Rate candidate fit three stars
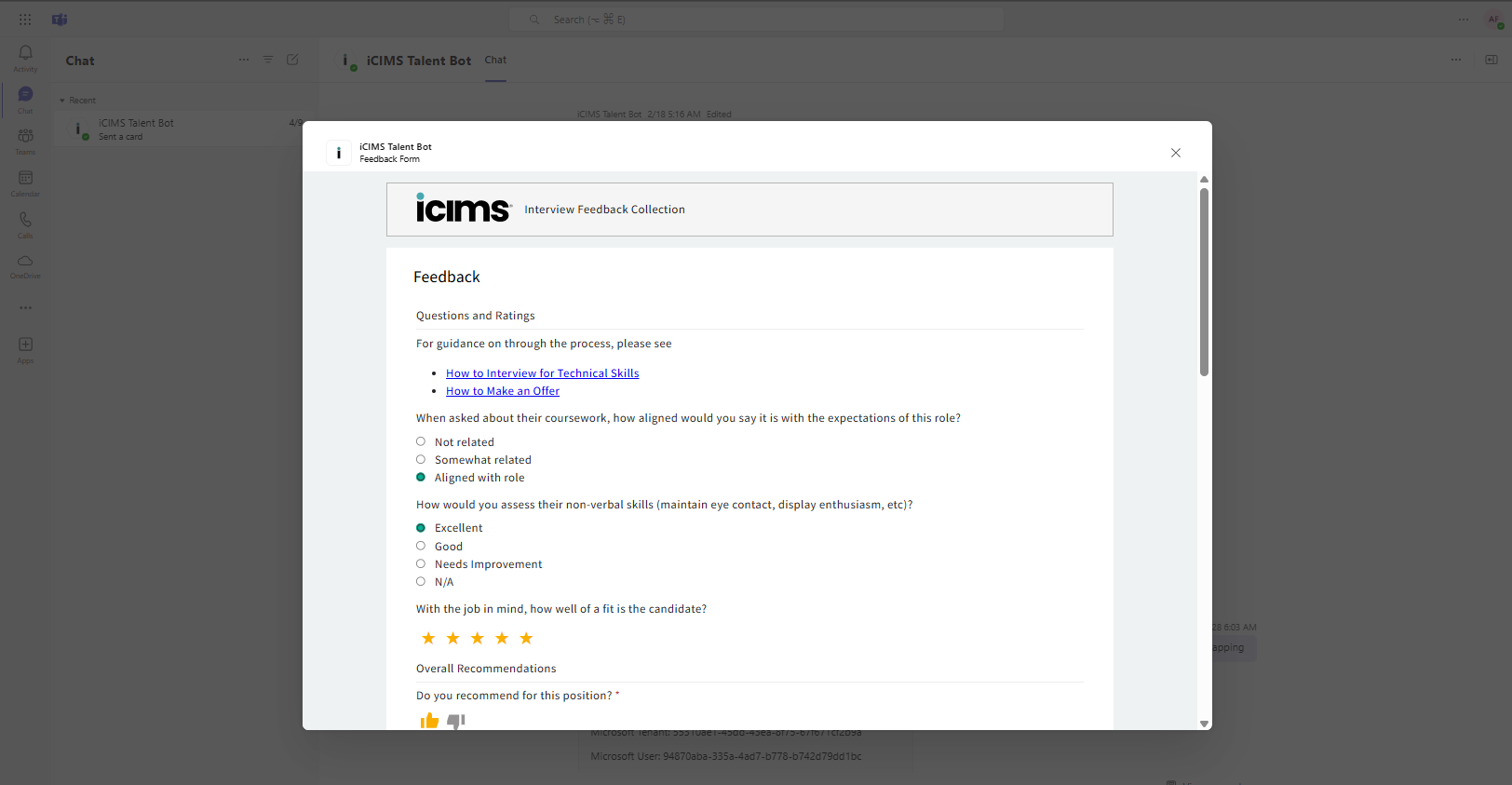The width and height of the screenshot is (1512, 785). [x=478, y=638]
